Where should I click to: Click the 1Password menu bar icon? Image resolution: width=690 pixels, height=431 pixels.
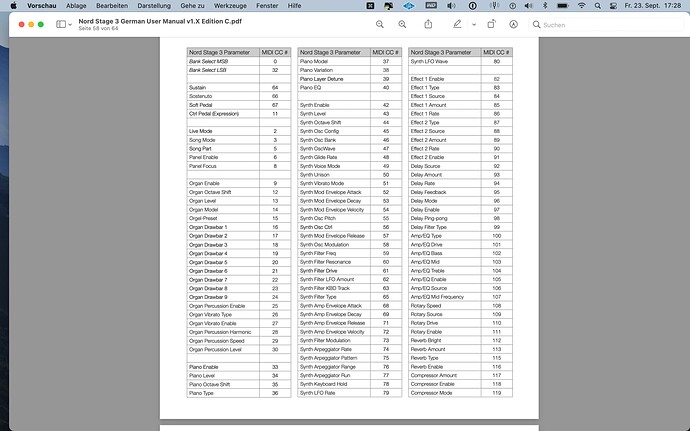[x=473, y=6]
